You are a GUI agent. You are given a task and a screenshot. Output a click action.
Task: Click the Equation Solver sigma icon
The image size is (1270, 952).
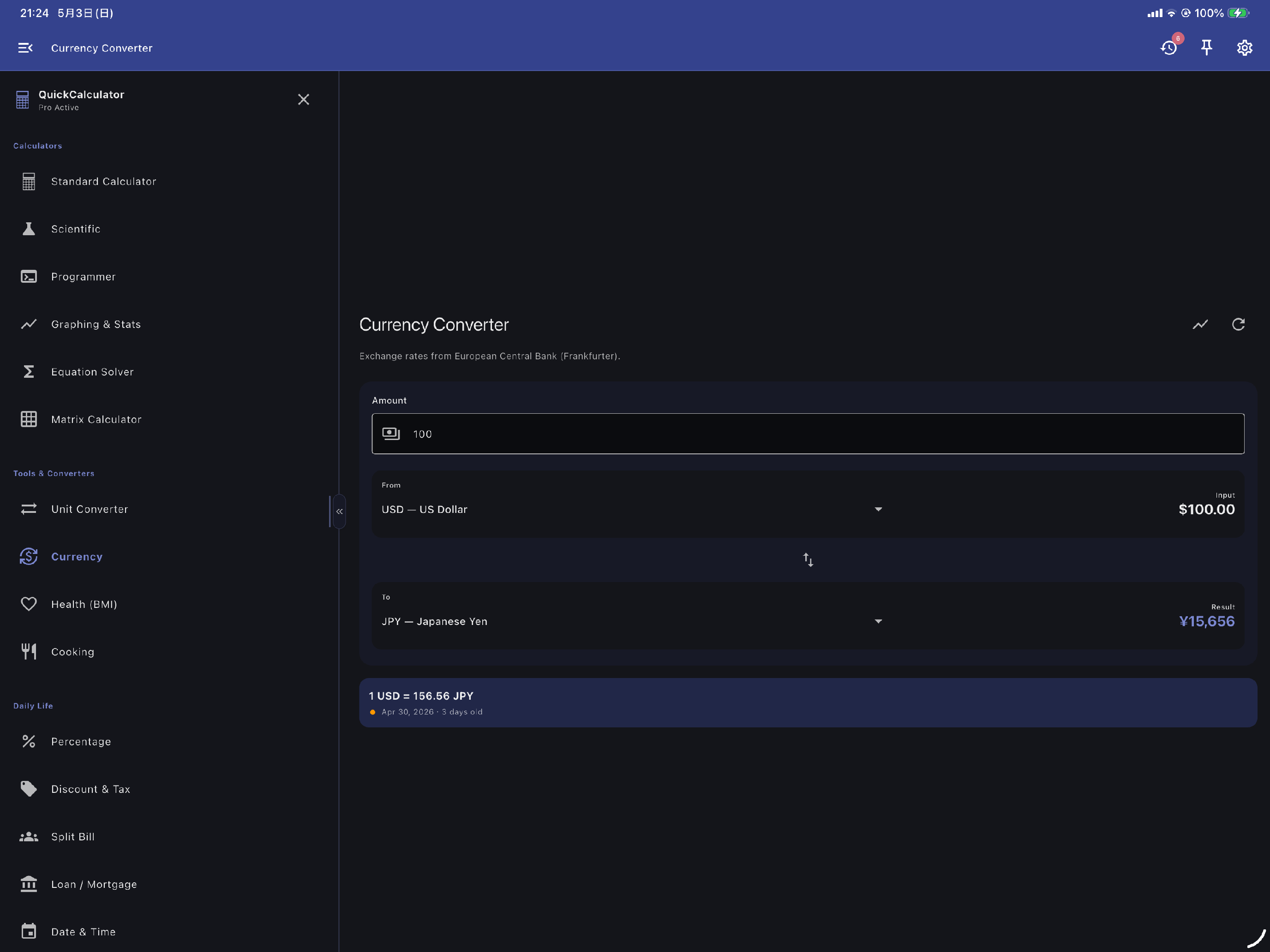coord(29,372)
